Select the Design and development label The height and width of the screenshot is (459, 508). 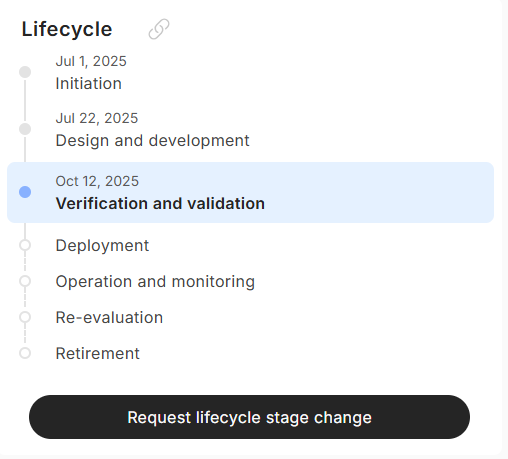(152, 141)
